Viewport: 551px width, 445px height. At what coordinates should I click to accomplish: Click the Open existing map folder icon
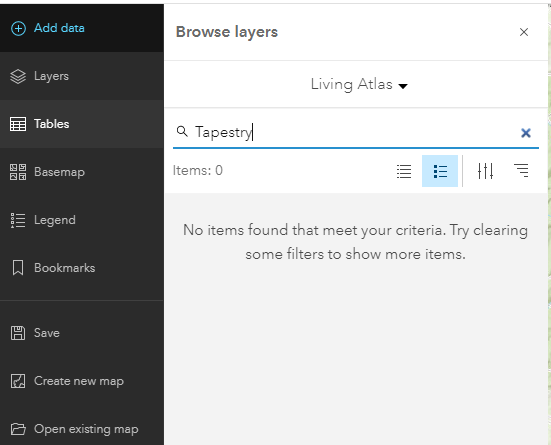coord(18,429)
